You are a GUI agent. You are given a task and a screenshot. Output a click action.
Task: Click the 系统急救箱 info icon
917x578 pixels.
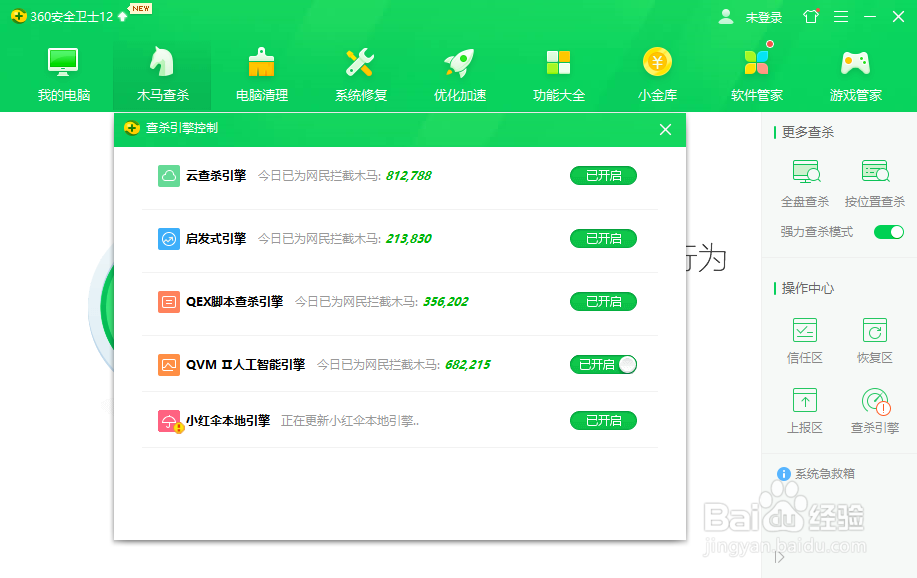(784, 474)
